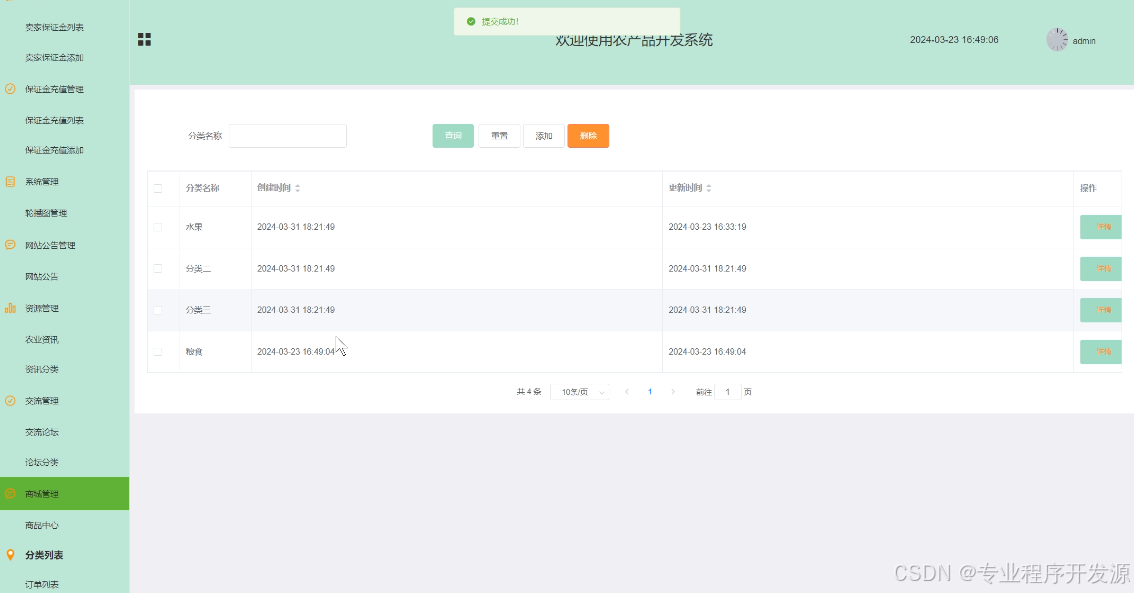Image resolution: width=1134 pixels, height=593 pixels.
Task: Click the 共 4 条 total count
Action: tap(529, 392)
